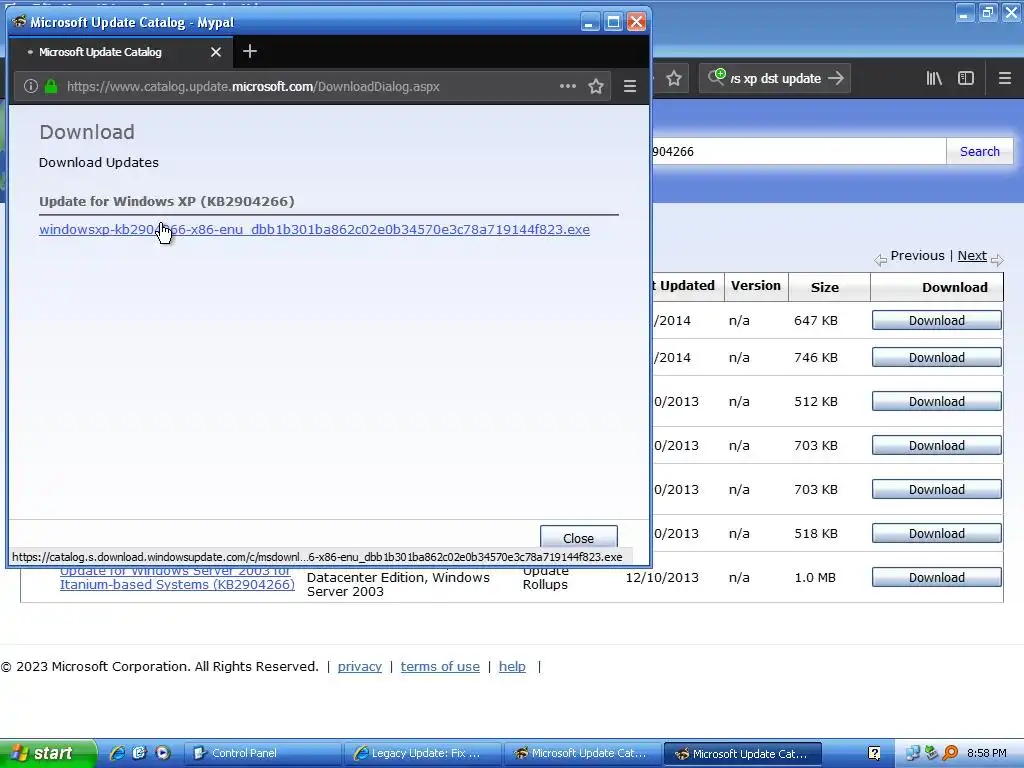Click the 1.0 MB size cell

coord(815,578)
